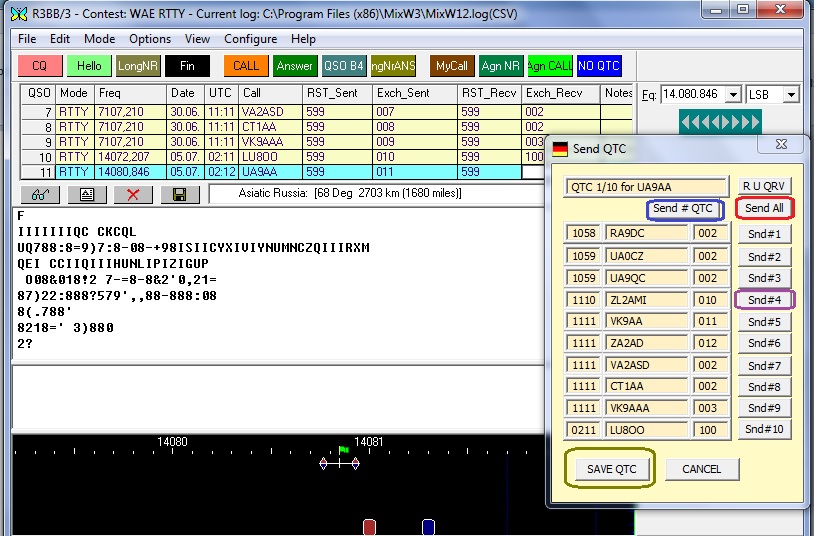Image resolution: width=819 pixels, height=536 pixels.
Task: Open the LSB sideband dropdown
Action: click(x=791, y=94)
